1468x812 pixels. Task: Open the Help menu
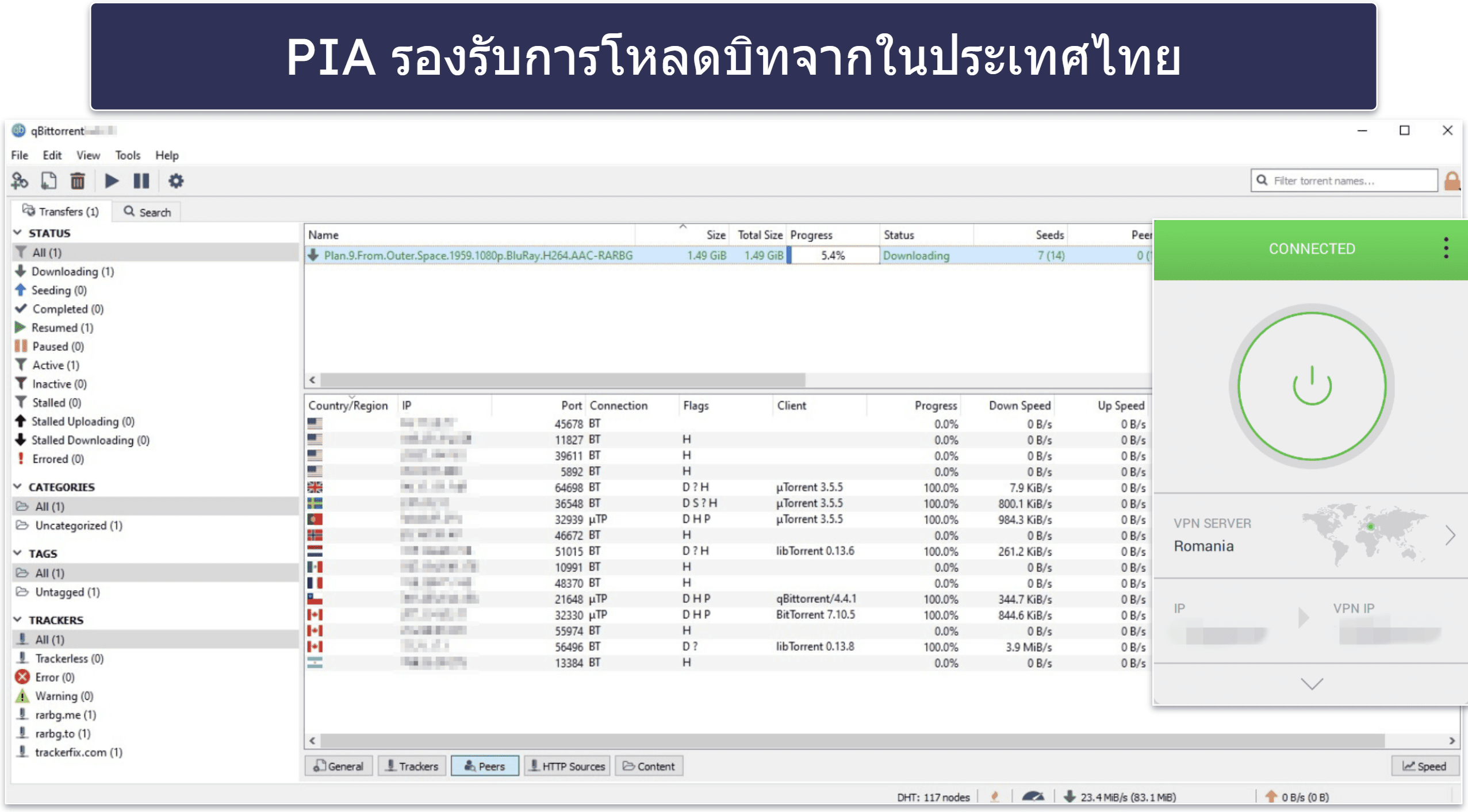click(167, 155)
